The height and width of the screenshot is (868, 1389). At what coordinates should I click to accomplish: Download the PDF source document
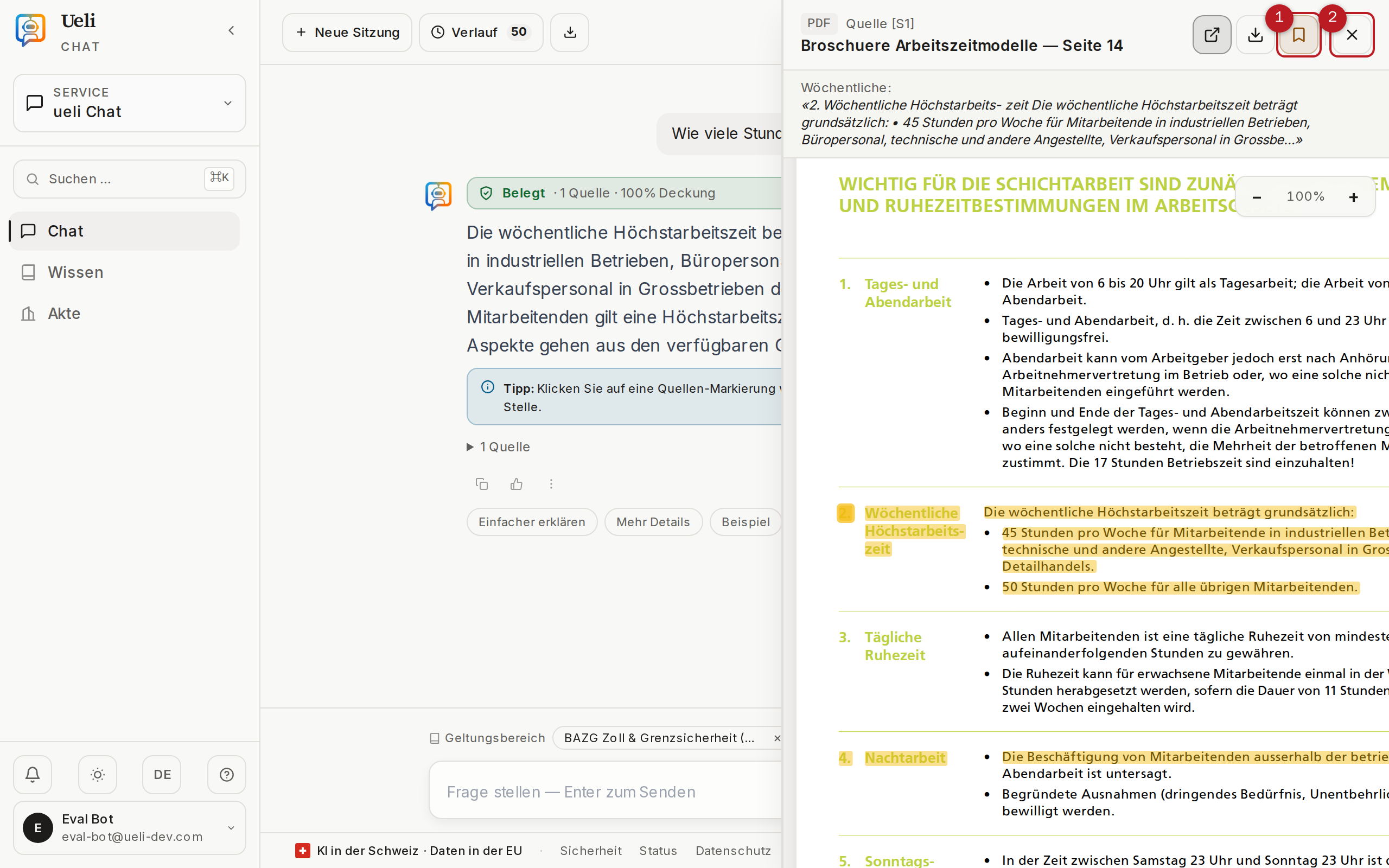point(1256,34)
